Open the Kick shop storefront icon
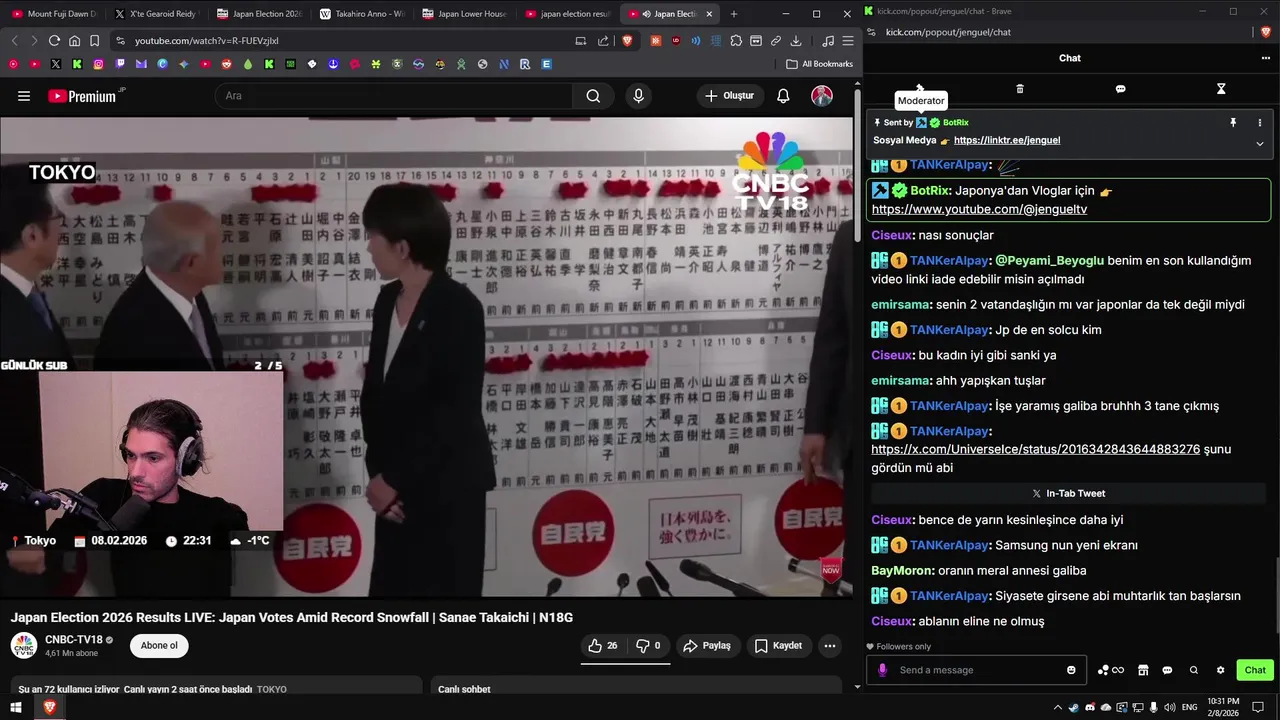This screenshot has height=720, width=1280. pos(1143,670)
